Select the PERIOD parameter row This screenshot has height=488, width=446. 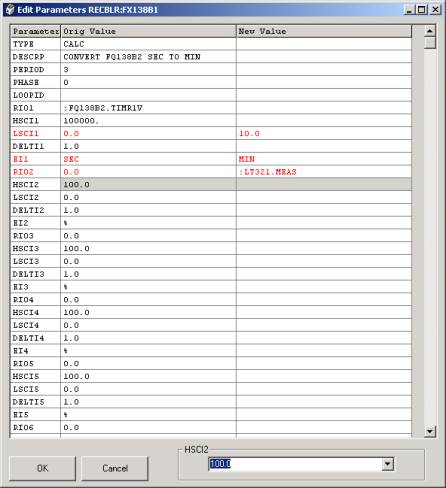211,69
